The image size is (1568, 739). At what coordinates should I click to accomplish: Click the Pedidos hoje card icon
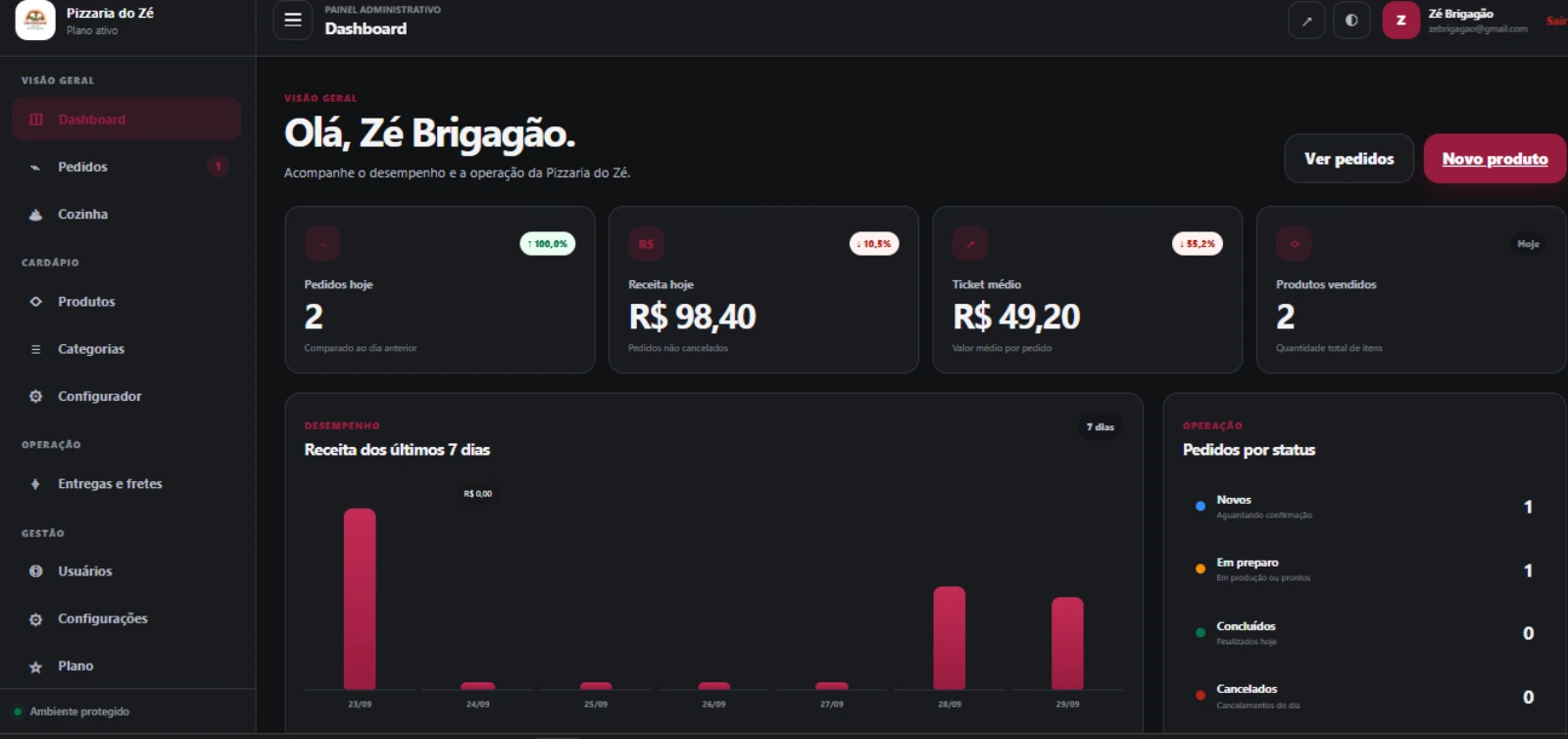322,244
